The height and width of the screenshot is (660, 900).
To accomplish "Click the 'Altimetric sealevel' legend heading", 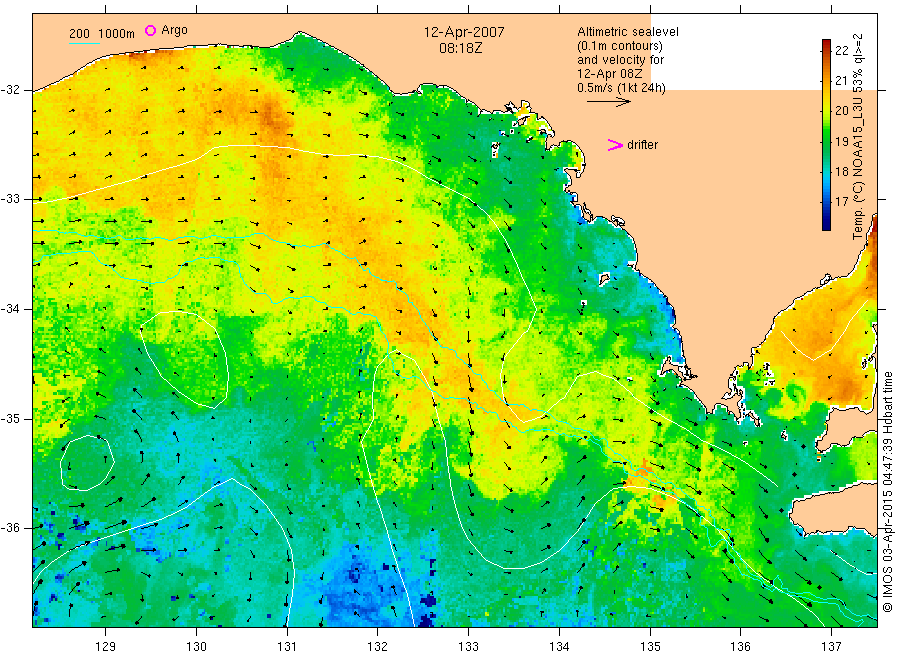I will tap(628, 32).
